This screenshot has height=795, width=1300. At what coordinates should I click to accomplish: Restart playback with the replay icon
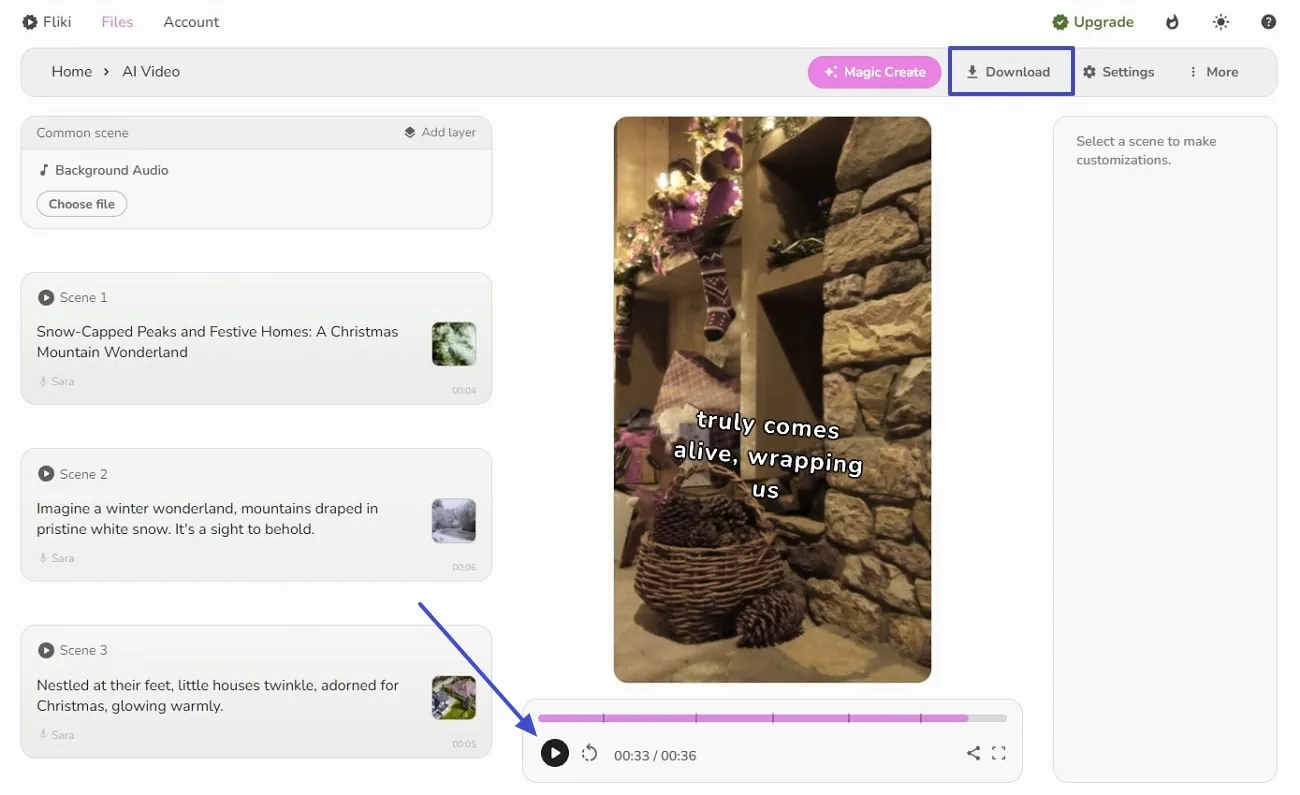[589, 753]
